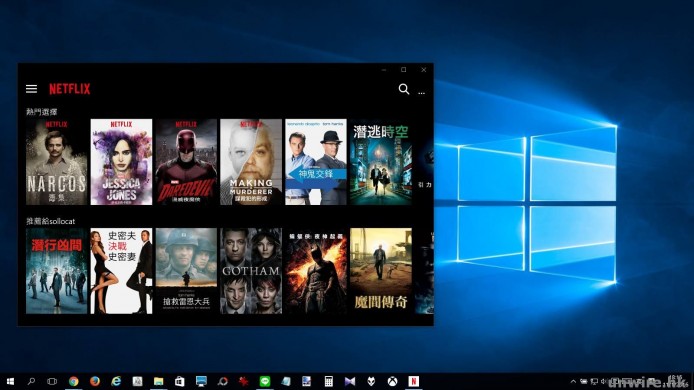Click the 熱門選擇 row heading

42,112
